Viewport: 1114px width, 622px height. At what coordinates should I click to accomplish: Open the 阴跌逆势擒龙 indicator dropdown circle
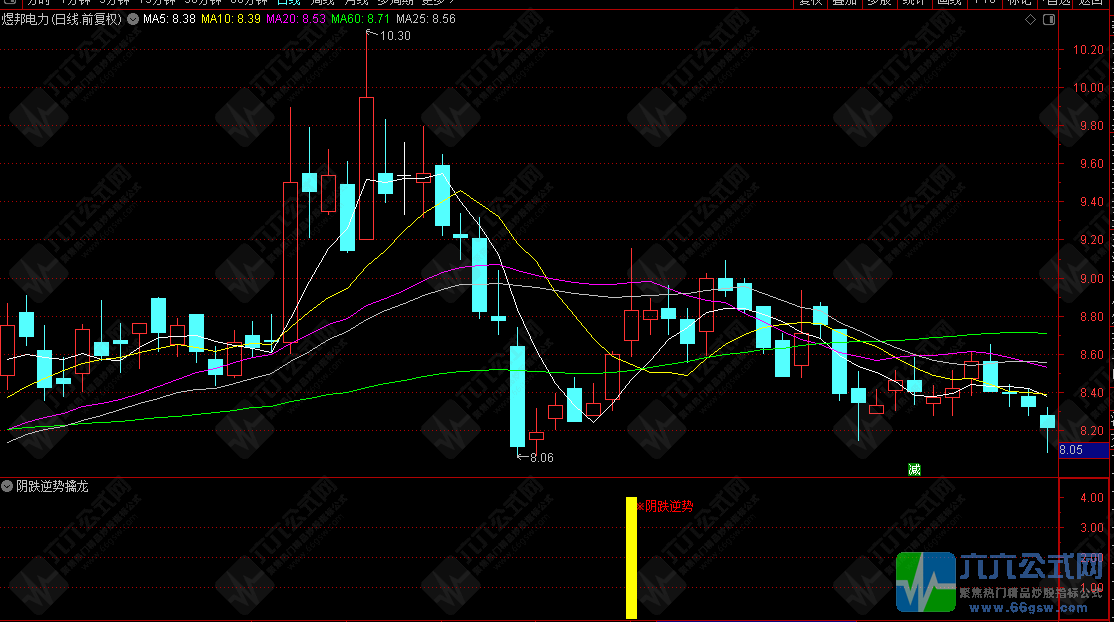pos(7,486)
